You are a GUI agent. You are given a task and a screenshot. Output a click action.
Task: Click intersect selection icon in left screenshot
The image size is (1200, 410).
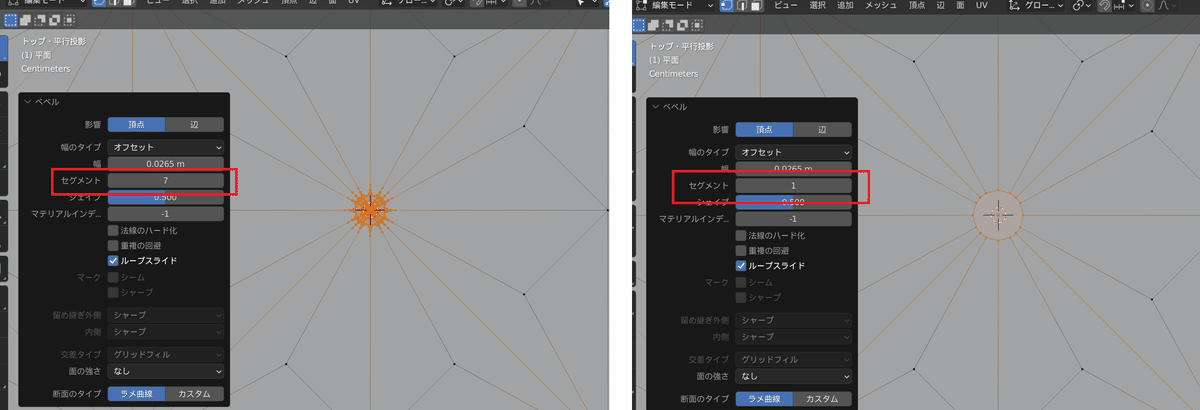click(x=68, y=19)
